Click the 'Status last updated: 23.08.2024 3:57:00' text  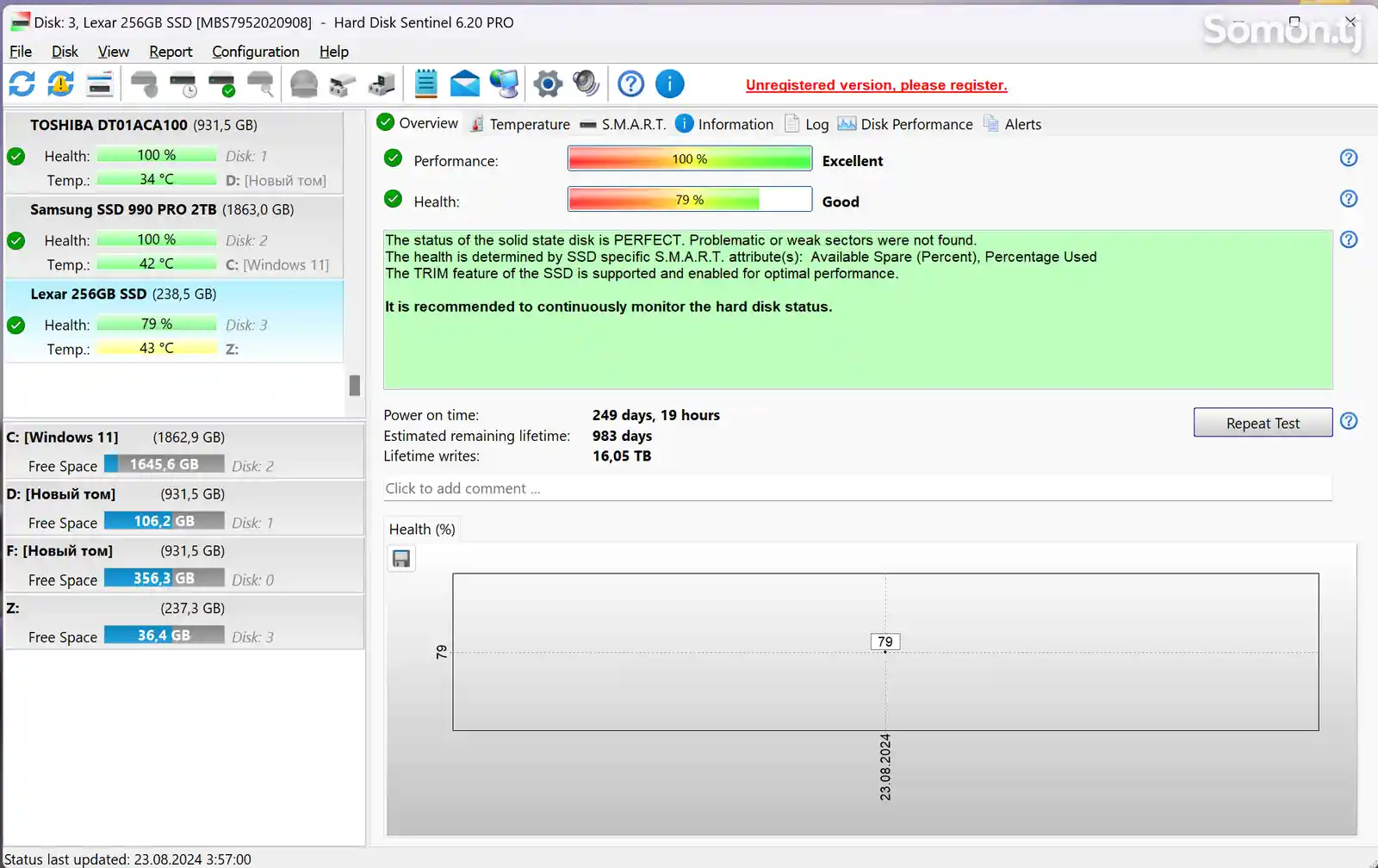click(x=127, y=859)
